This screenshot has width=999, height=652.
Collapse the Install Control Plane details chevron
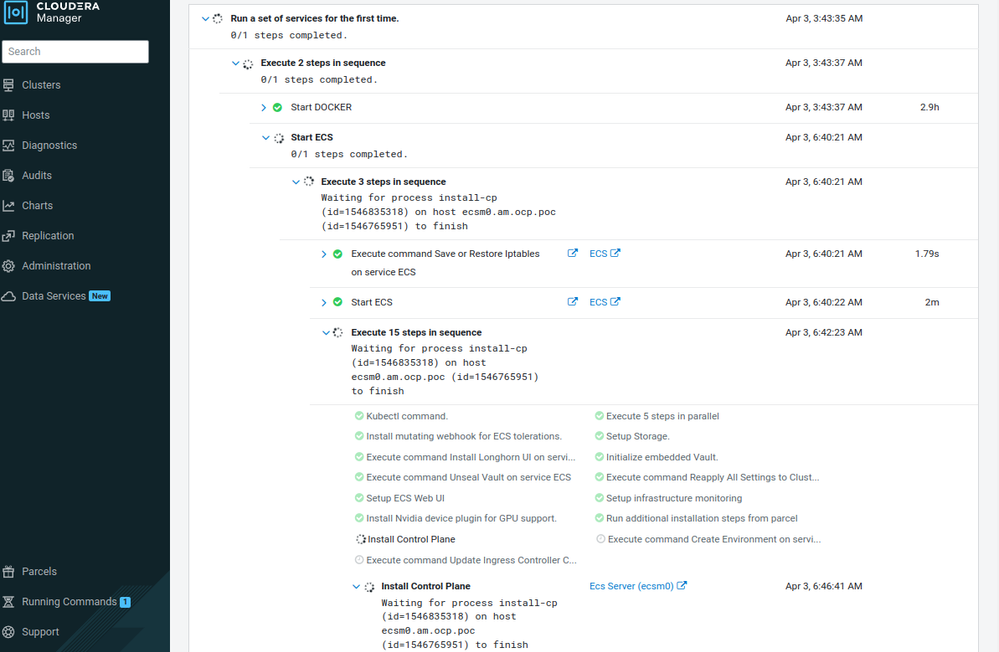pyautogui.click(x=356, y=586)
